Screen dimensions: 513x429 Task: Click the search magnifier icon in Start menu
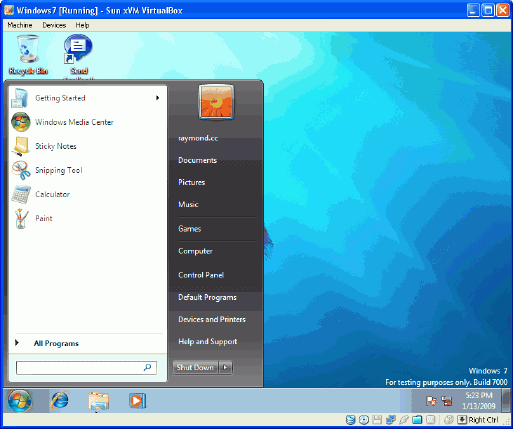(147, 367)
